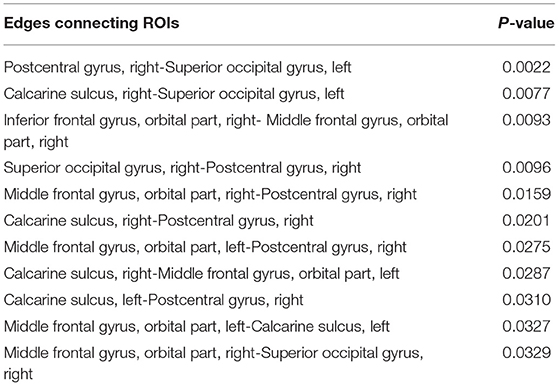Click the Middle frontal gyrus, left-Postcentral gyrus row
This screenshot has height=386, width=559.
coord(280,247)
